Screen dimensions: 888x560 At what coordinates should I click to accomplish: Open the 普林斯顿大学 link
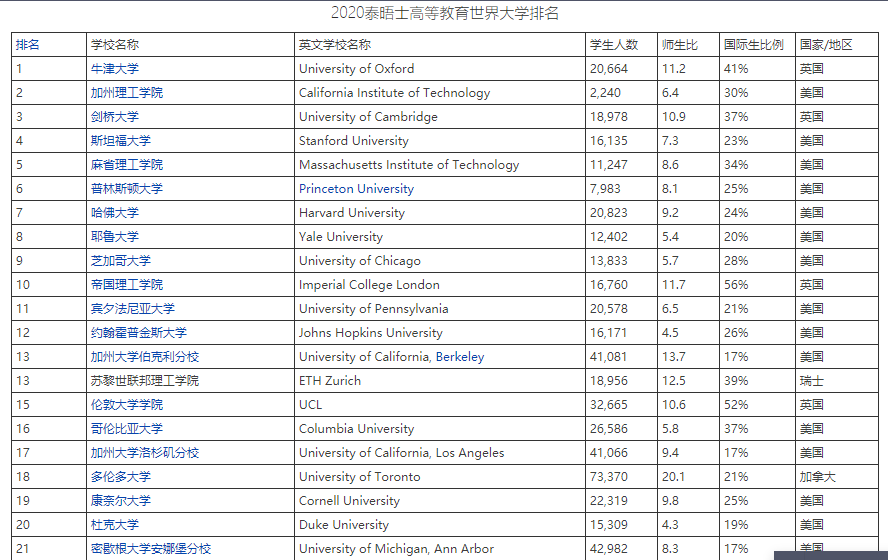click(x=126, y=189)
